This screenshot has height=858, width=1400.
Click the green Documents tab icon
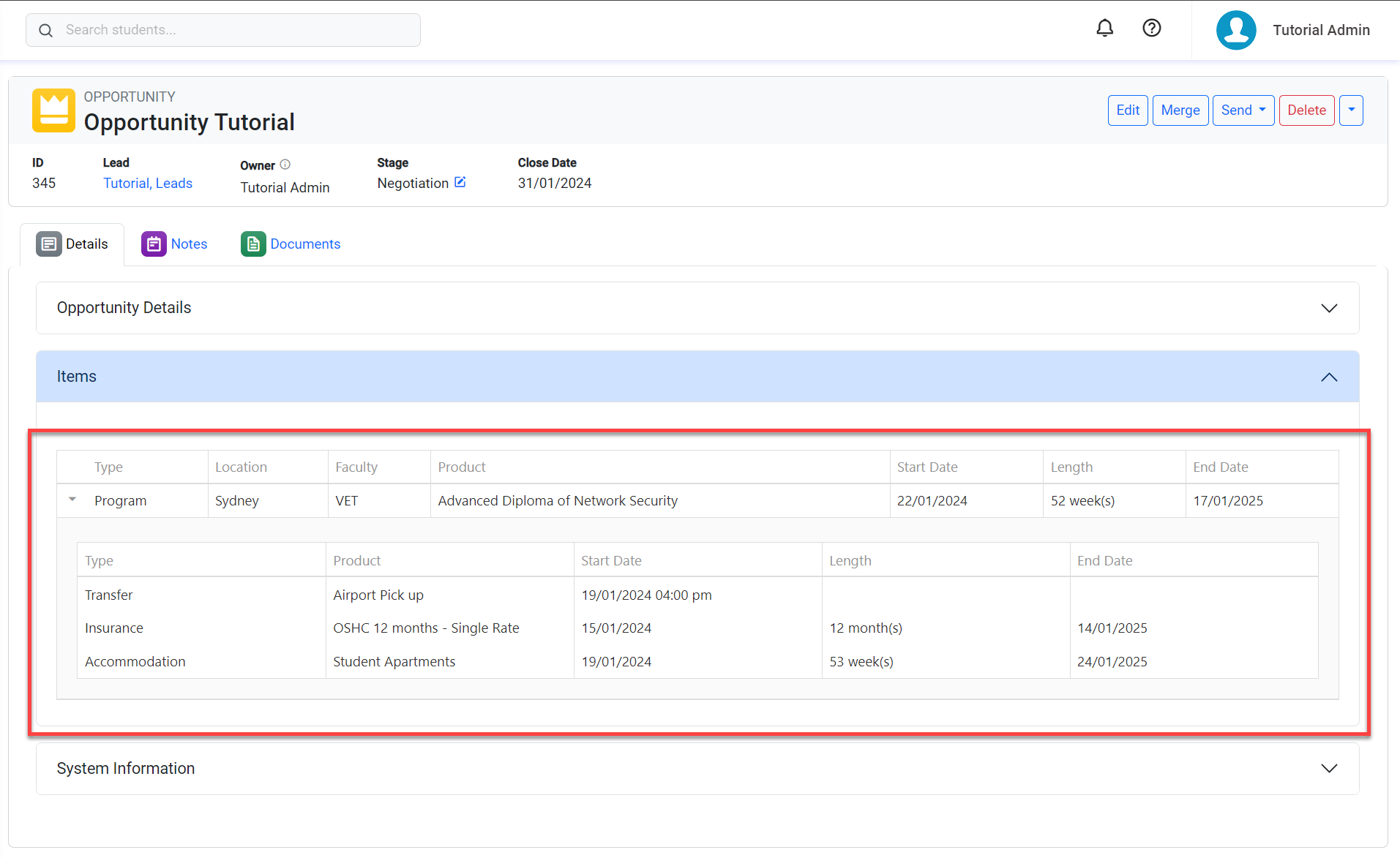[x=253, y=244]
